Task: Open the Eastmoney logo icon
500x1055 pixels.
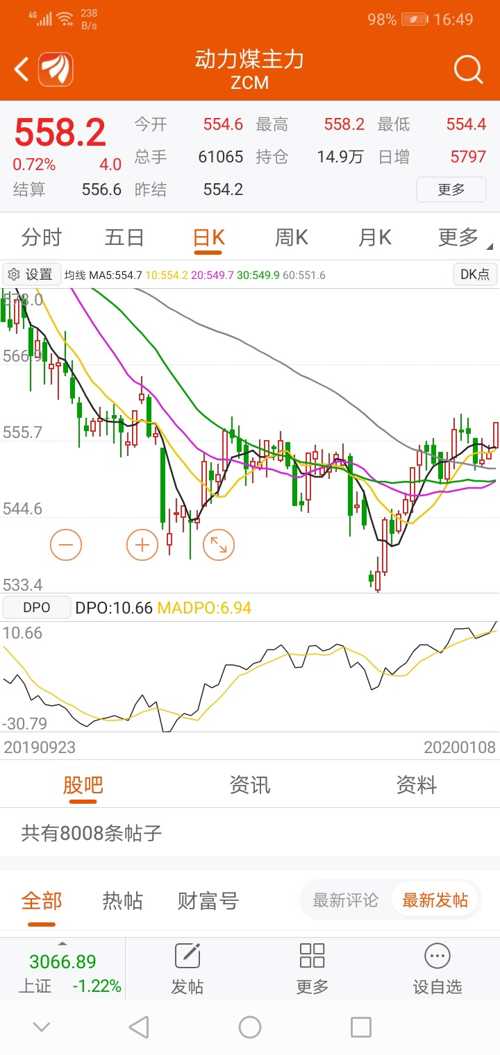Action: 55,69
